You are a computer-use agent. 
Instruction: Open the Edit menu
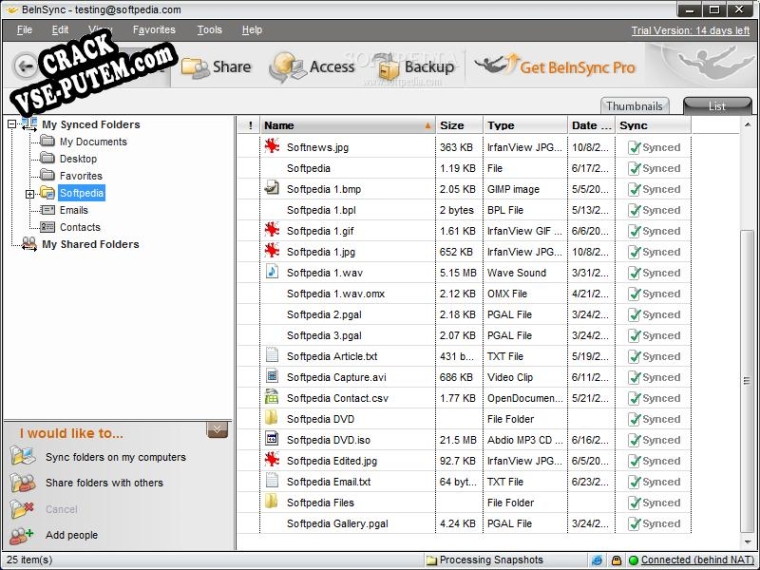pyautogui.click(x=60, y=30)
